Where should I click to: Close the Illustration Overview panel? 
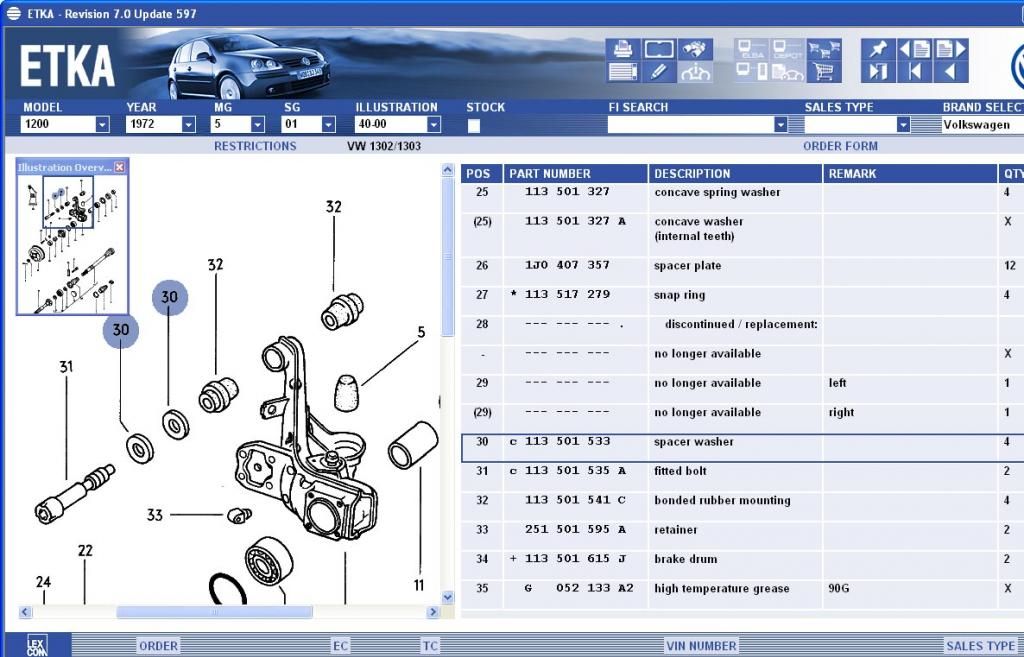coord(120,167)
